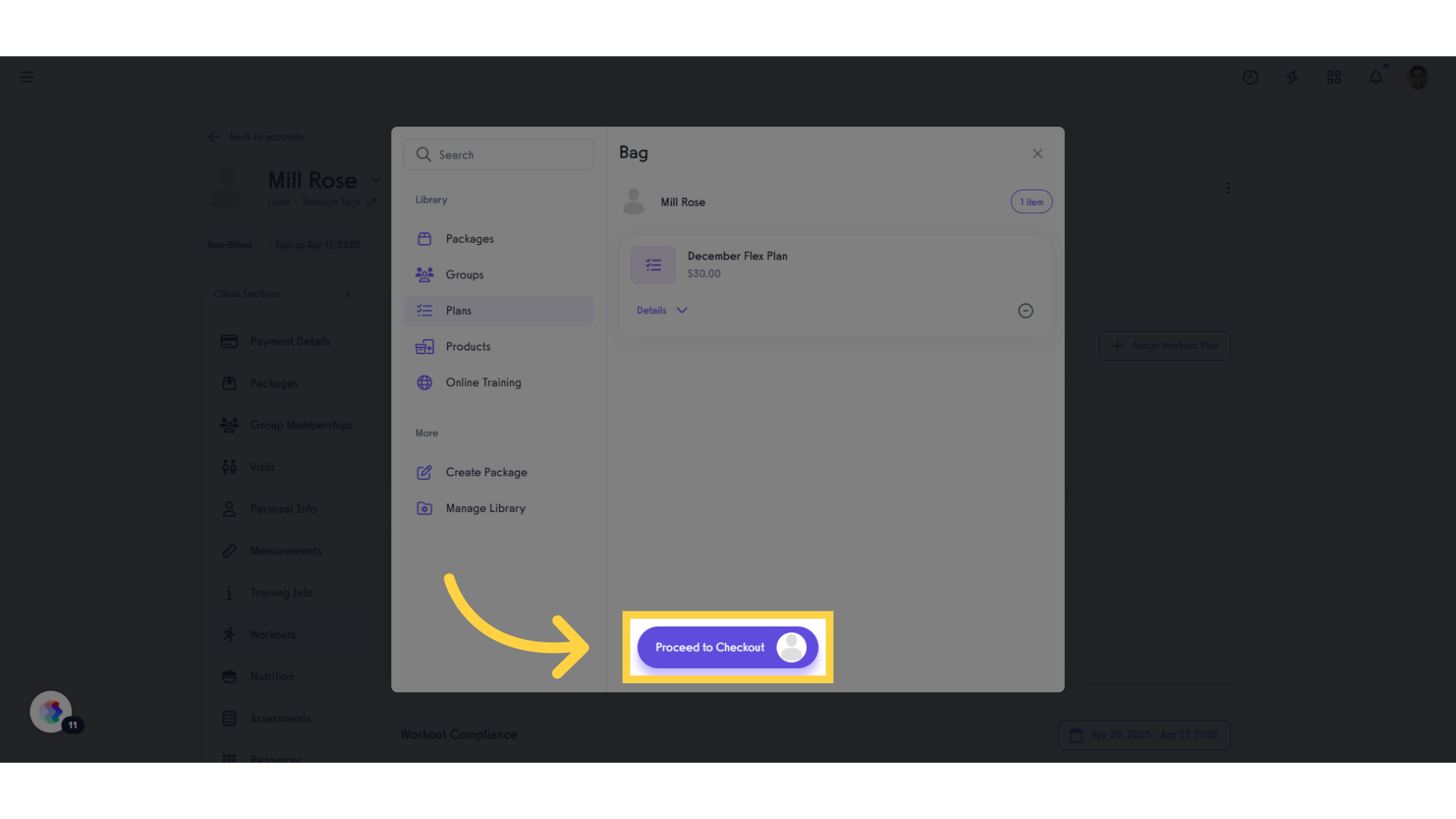Viewport: 1456px width, 819px height.
Task: Select Products in the Library menu
Action: tap(498, 347)
